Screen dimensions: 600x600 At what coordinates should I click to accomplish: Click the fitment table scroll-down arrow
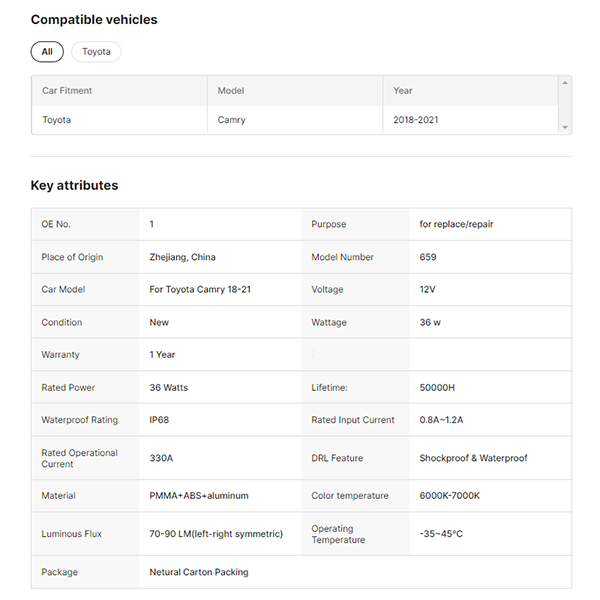565,127
